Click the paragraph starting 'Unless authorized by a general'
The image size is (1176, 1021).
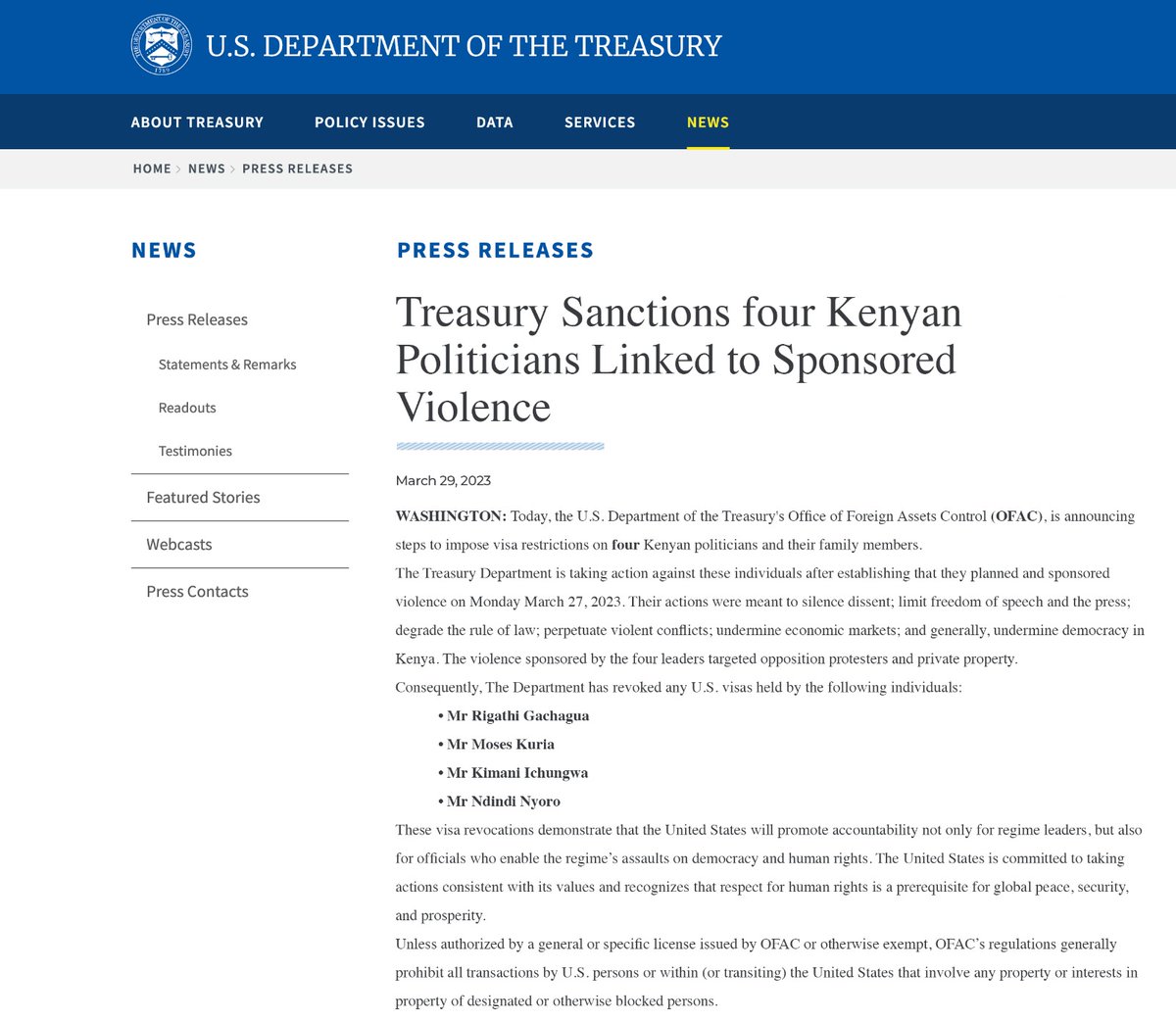click(766, 973)
